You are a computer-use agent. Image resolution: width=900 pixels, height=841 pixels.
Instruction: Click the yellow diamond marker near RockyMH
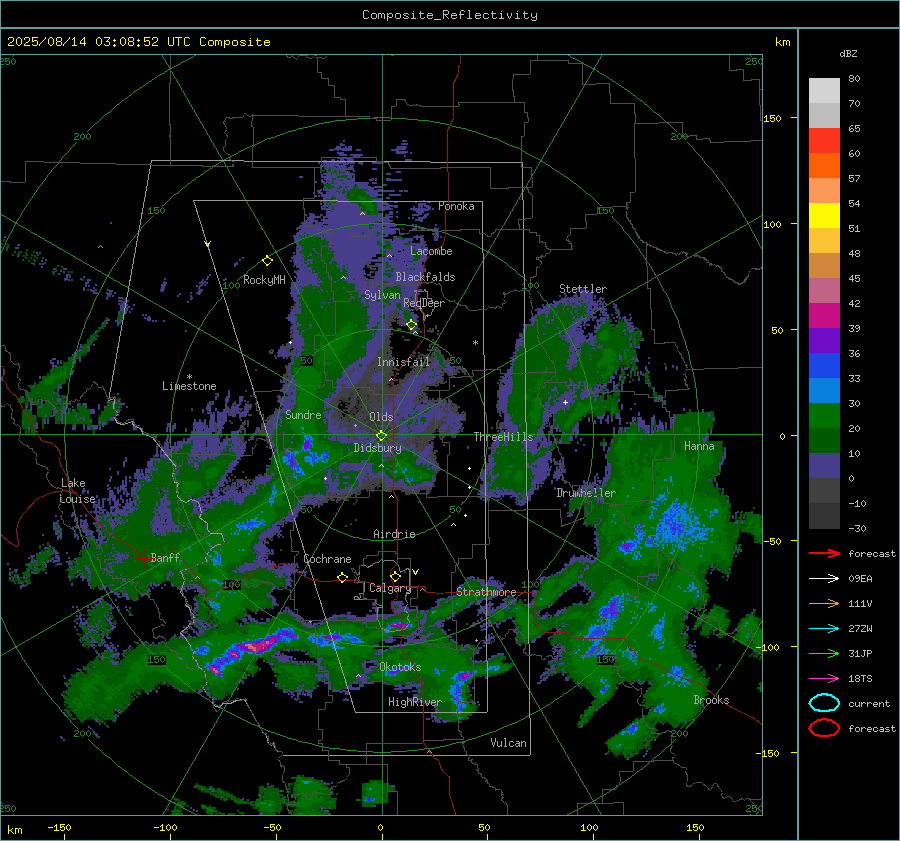267,261
